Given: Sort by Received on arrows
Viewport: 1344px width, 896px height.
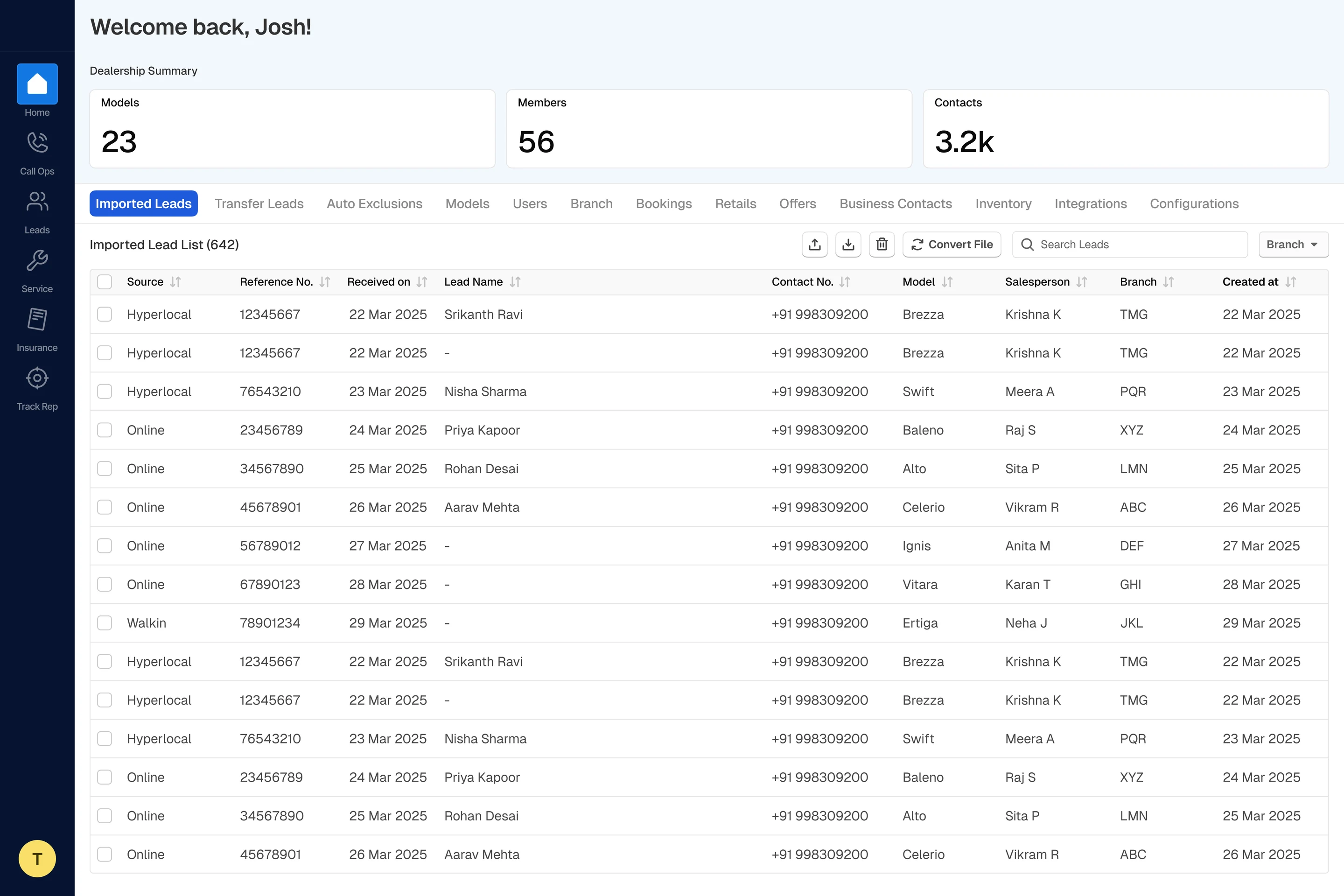Looking at the screenshot, I should tap(422, 282).
